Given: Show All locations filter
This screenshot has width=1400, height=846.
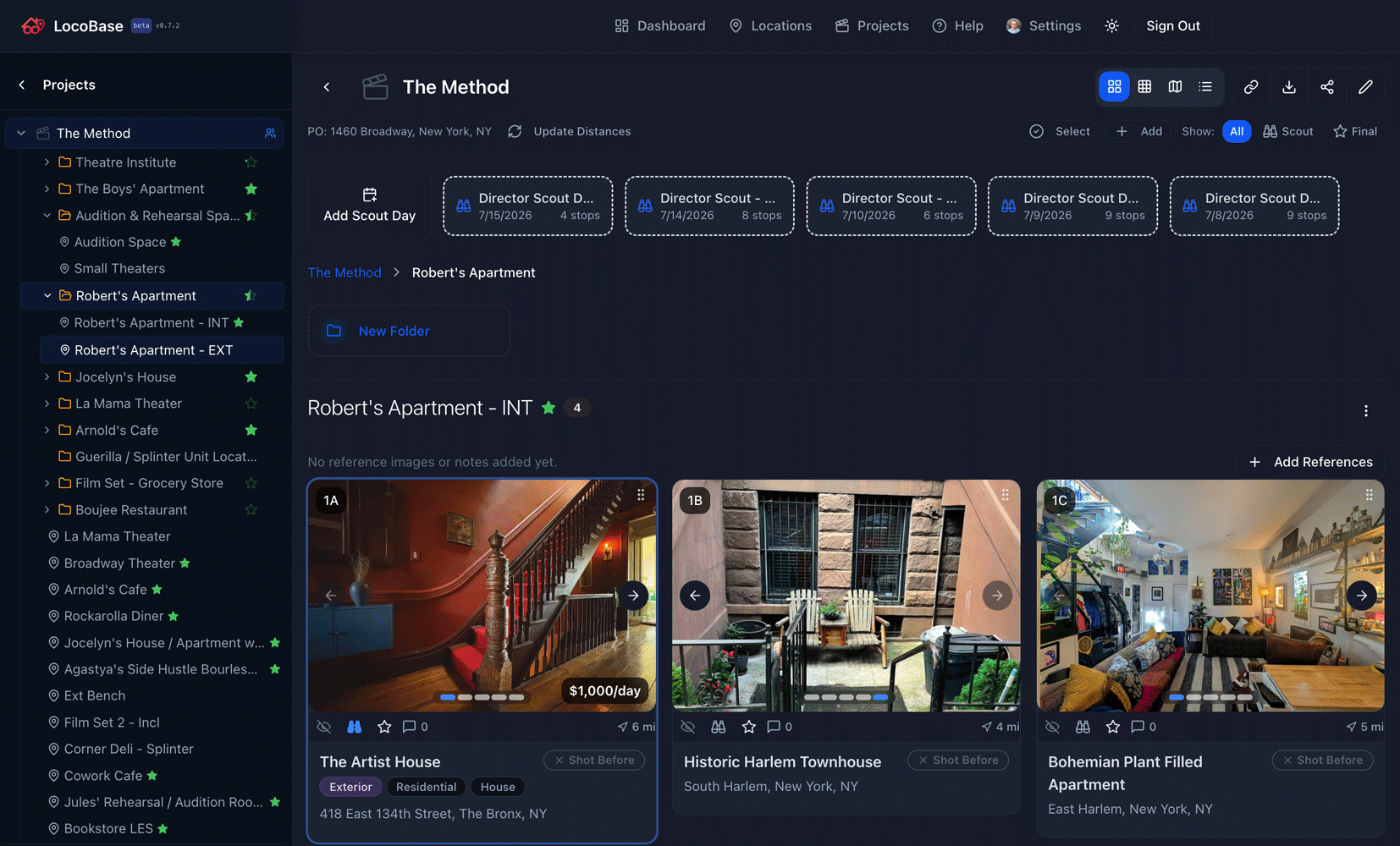Looking at the screenshot, I should (x=1237, y=131).
